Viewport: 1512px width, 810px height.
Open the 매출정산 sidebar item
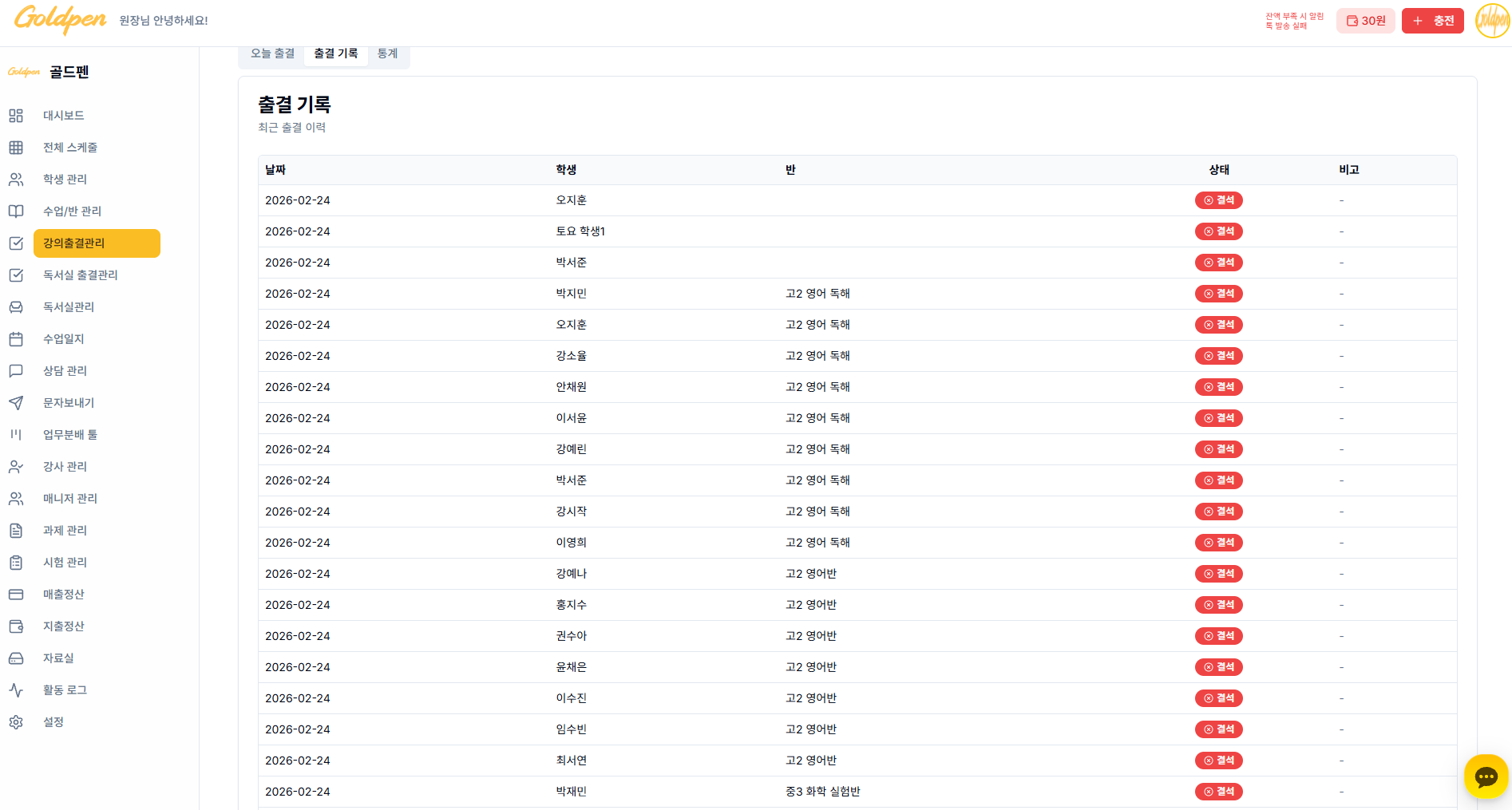pos(63,595)
